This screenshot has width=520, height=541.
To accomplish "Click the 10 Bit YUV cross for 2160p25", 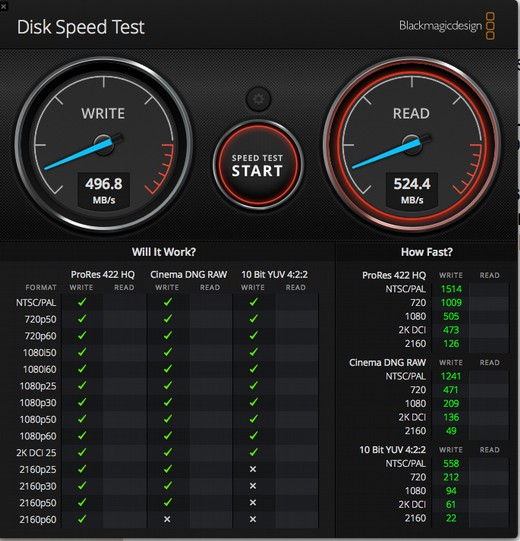I will [253, 469].
